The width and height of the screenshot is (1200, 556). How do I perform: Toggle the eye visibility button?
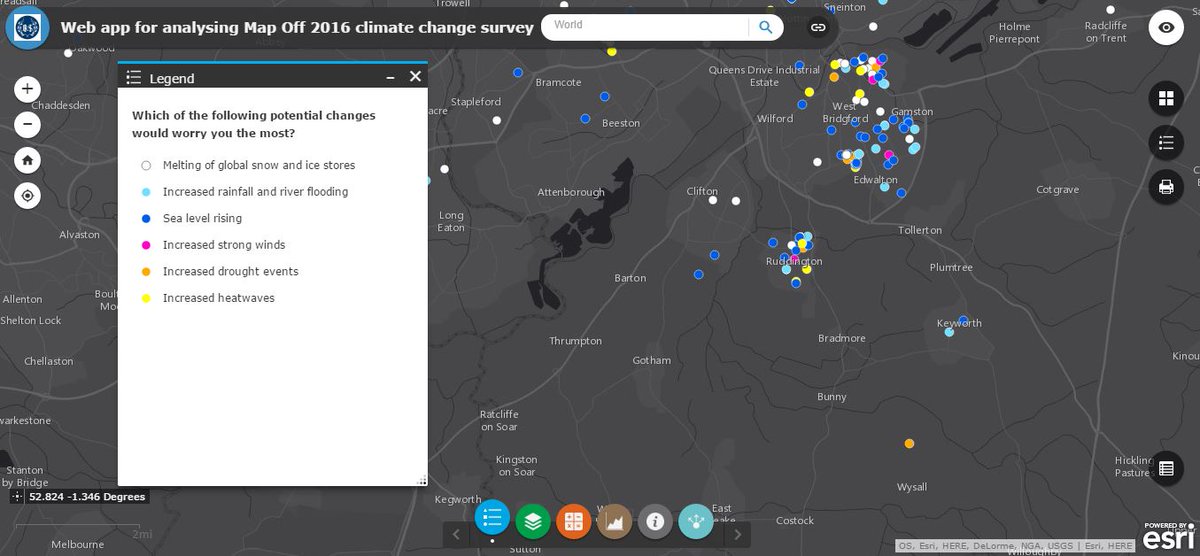[1166, 28]
